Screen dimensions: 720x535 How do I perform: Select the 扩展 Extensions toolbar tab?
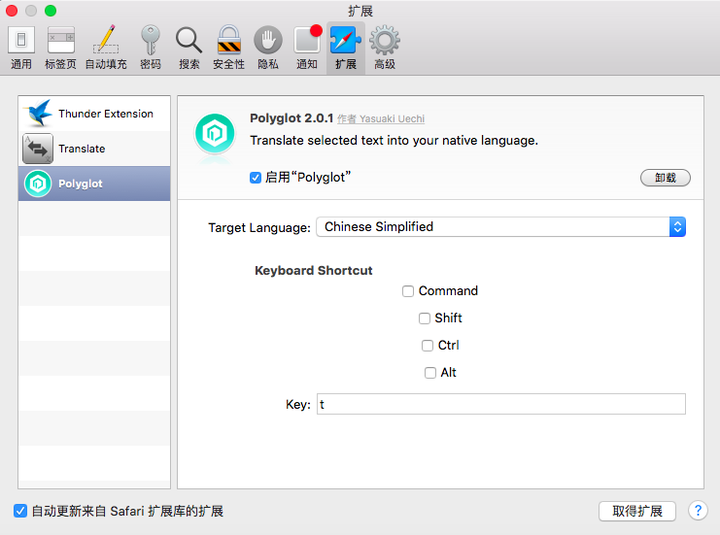346,48
